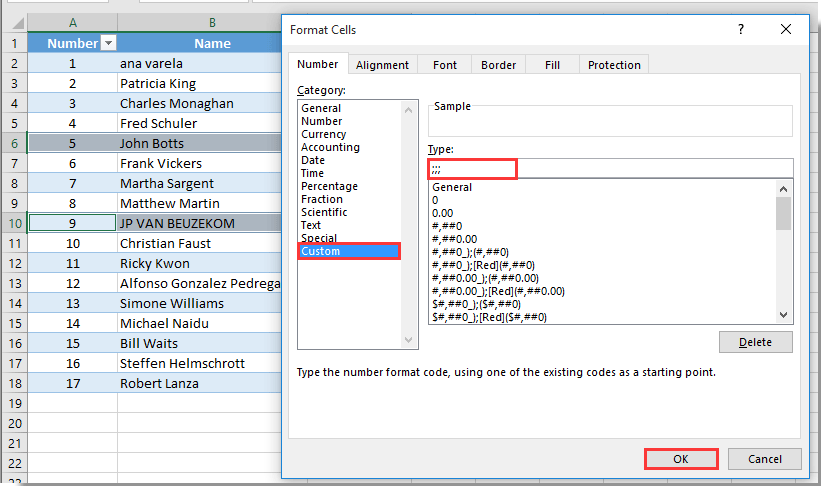
Task: Open the Number column filter dropdown
Action: [108, 43]
